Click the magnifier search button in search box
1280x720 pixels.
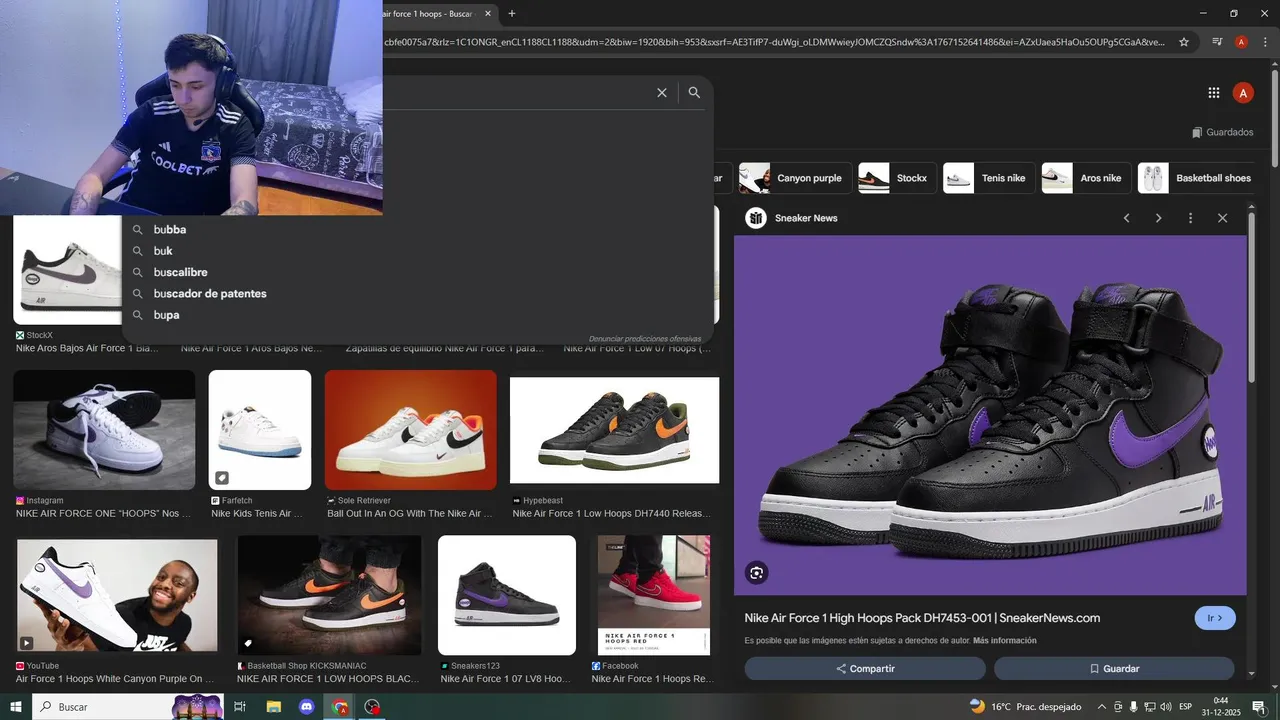[694, 92]
